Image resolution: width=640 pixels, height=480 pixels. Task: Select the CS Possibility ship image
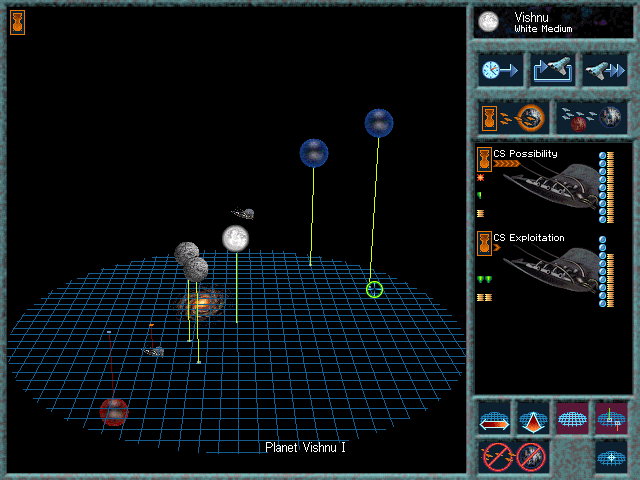coord(551,186)
